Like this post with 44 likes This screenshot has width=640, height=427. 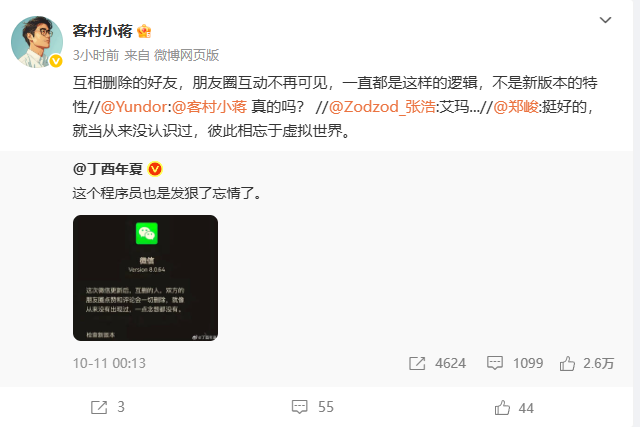click(514, 408)
